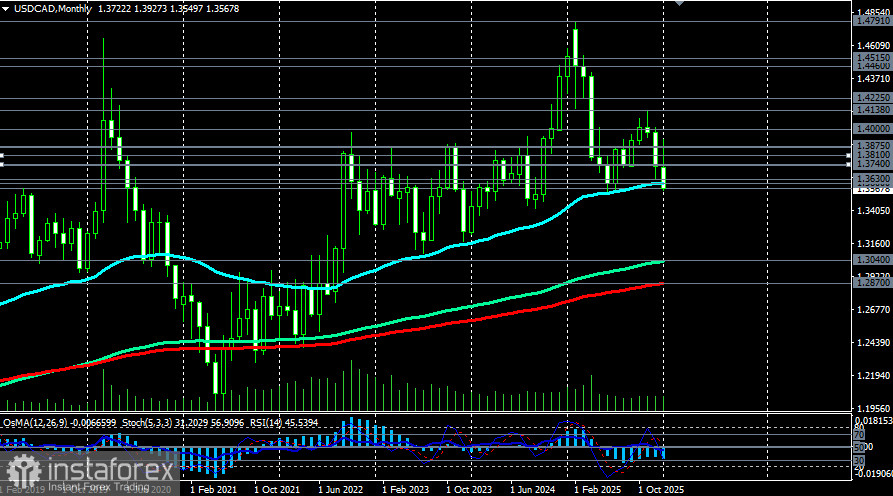
Task: Click the 1.41380 horizontal level label
Action: 872,110
